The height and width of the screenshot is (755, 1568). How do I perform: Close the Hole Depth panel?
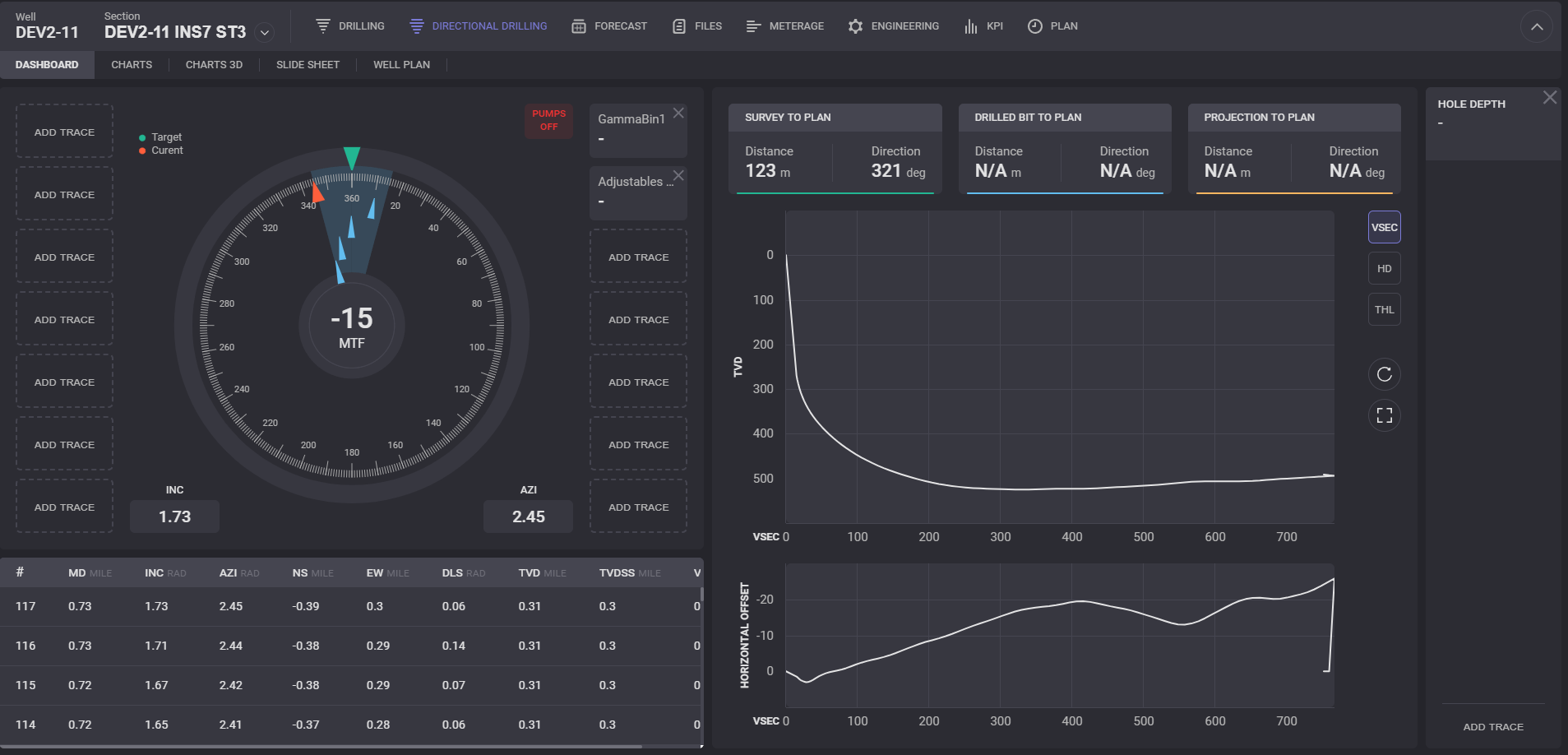coord(1549,98)
